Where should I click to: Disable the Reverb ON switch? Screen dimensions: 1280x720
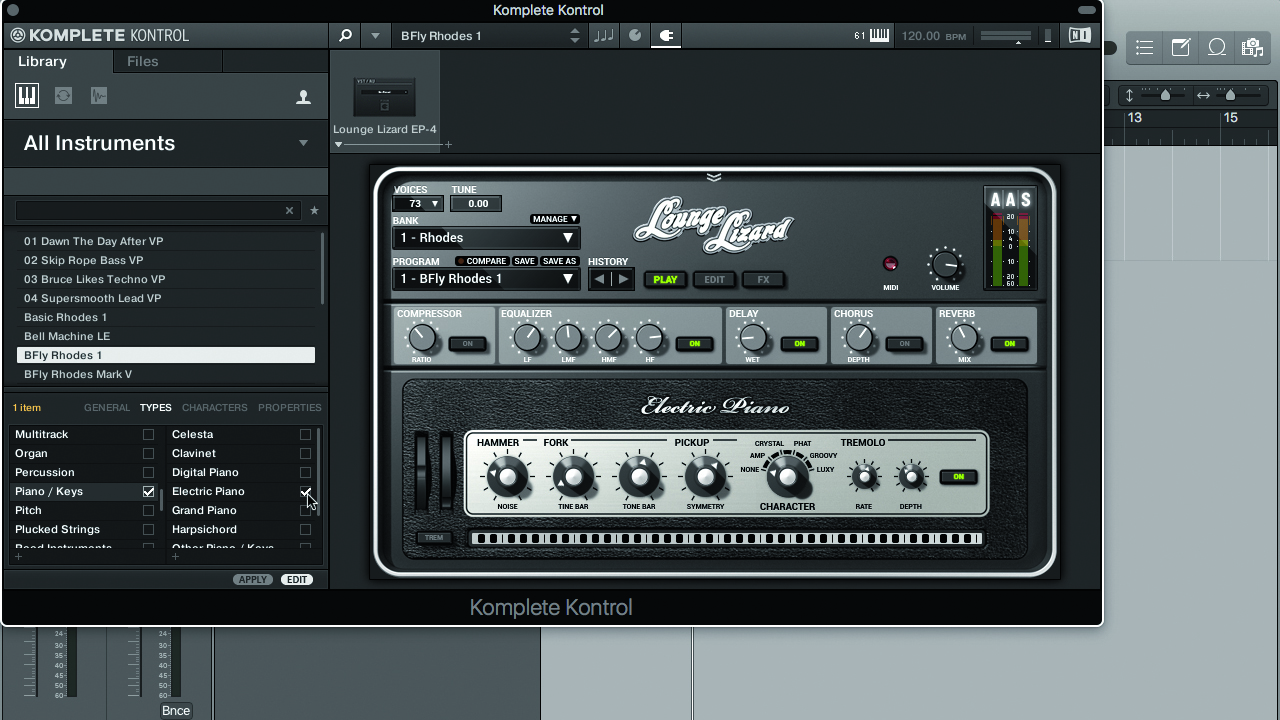tap(1009, 344)
